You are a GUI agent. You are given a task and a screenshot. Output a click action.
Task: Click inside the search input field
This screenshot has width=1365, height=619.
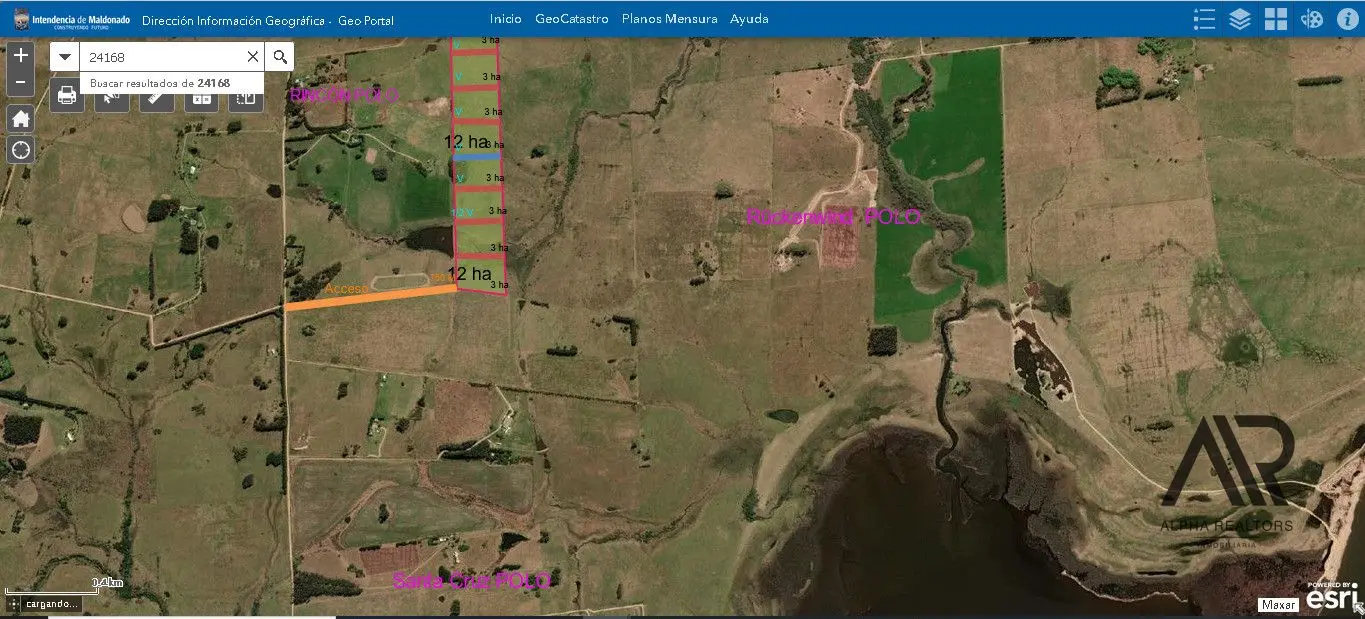click(160, 57)
